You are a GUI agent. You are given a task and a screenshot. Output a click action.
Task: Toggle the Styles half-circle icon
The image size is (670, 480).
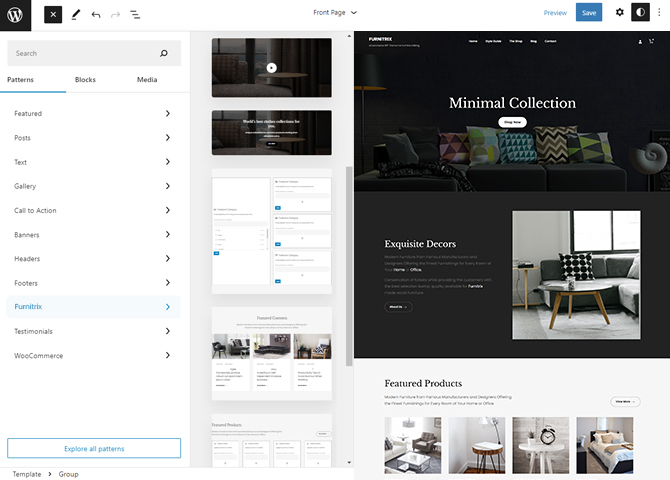click(x=640, y=13)
